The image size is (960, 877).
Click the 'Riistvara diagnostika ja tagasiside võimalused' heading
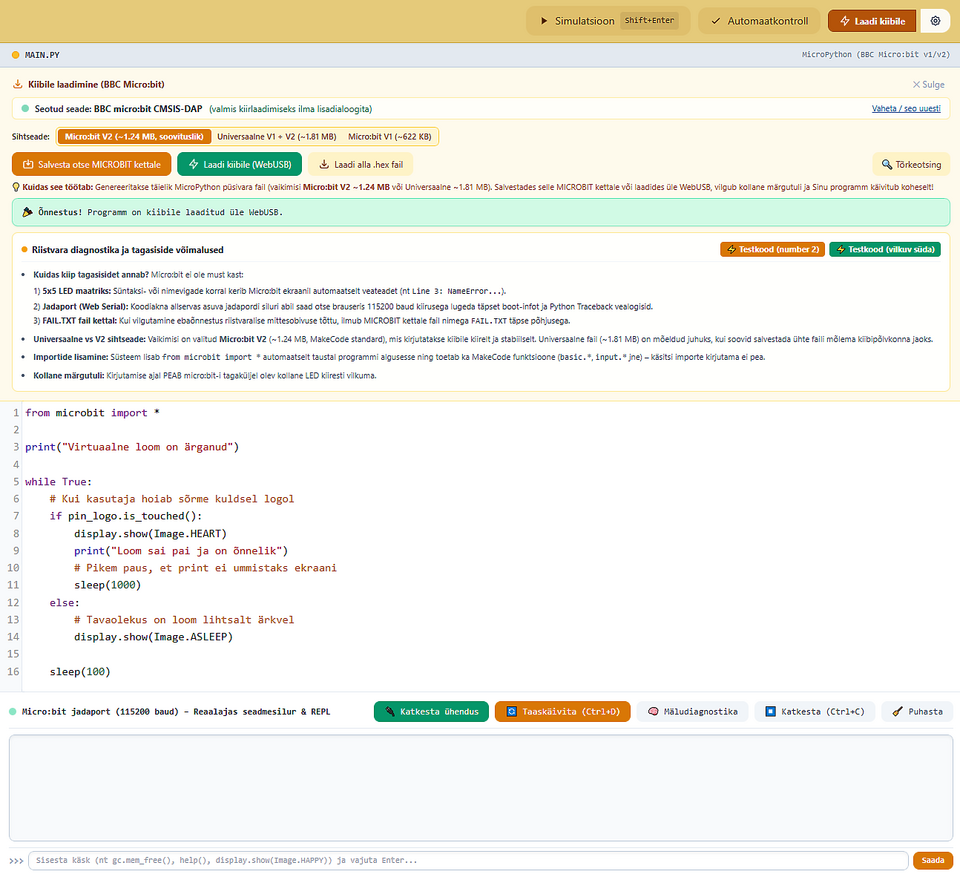127,250
